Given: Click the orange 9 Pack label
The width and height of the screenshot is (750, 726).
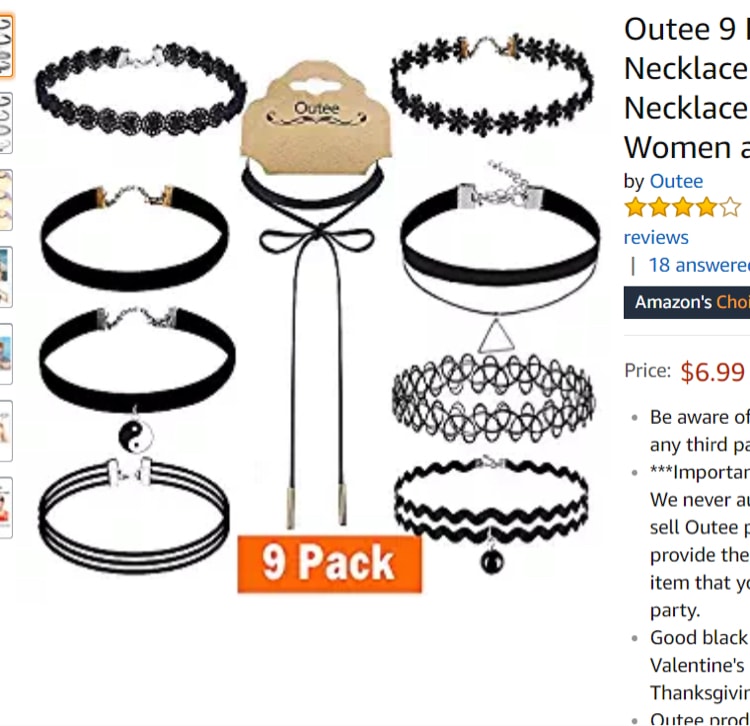Looking at the screenshot, I should coord(330,563).
